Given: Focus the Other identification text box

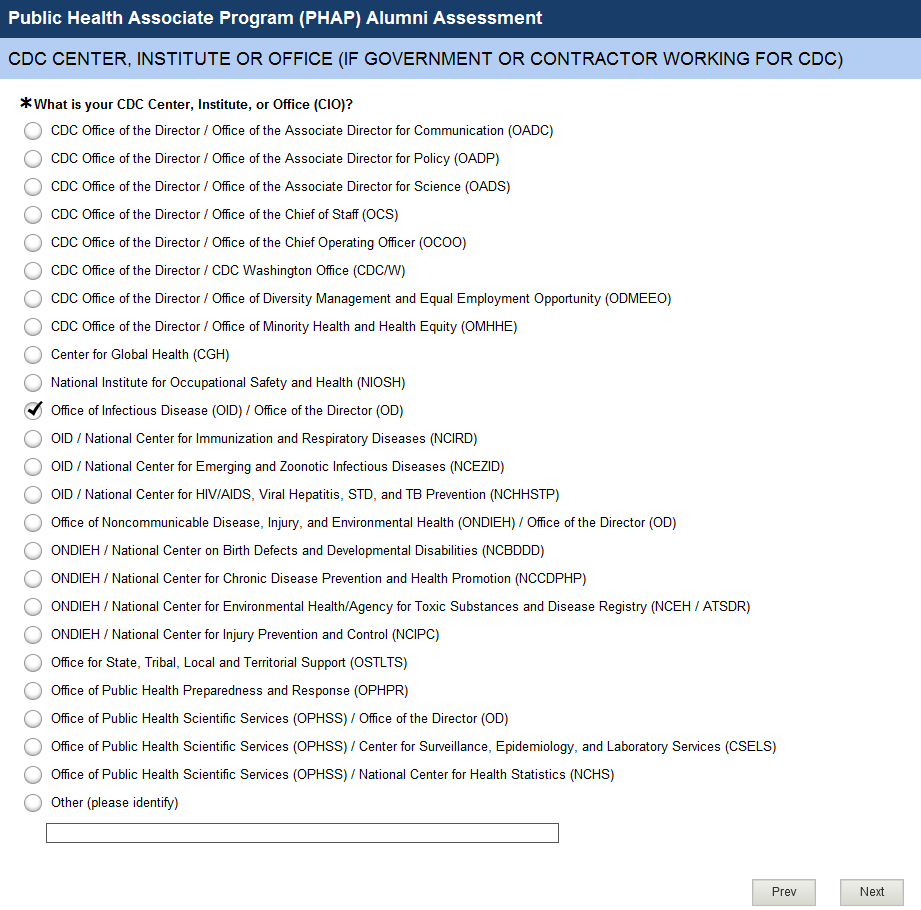Looking at the screenshot, I should point(302,833).
